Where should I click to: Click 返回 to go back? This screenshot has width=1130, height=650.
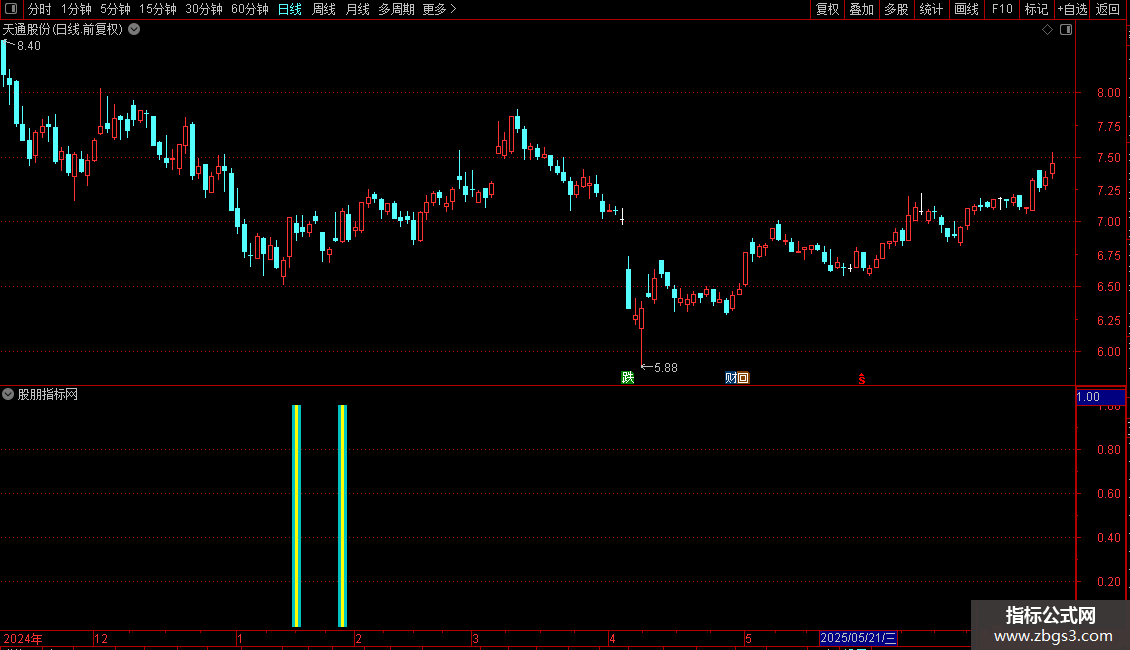point(1108,9)
